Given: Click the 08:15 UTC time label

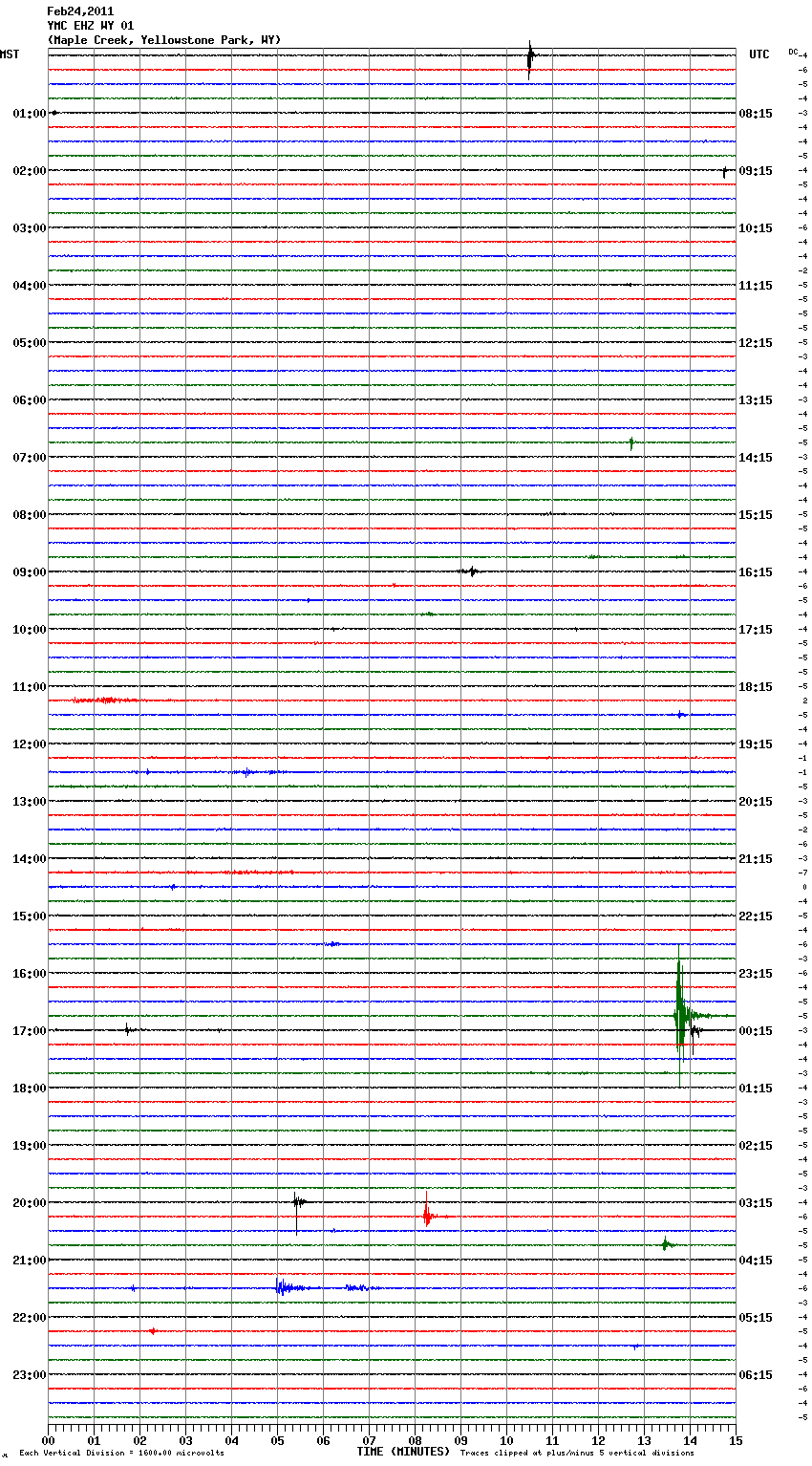Looking at the screenshot, I should pyautogui.click(x=756, y=114).
